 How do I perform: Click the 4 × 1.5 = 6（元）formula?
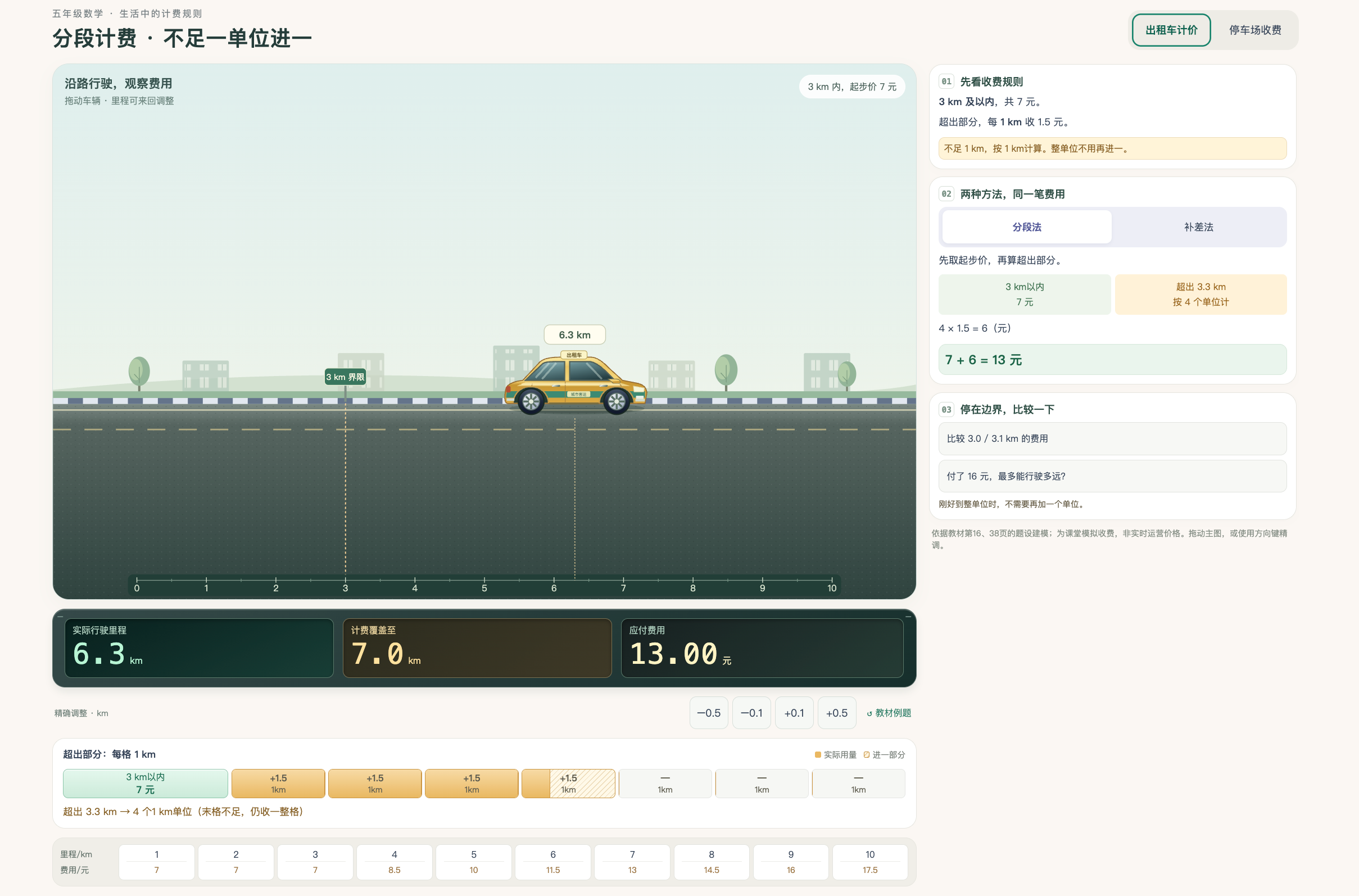[x=977, y=328]
